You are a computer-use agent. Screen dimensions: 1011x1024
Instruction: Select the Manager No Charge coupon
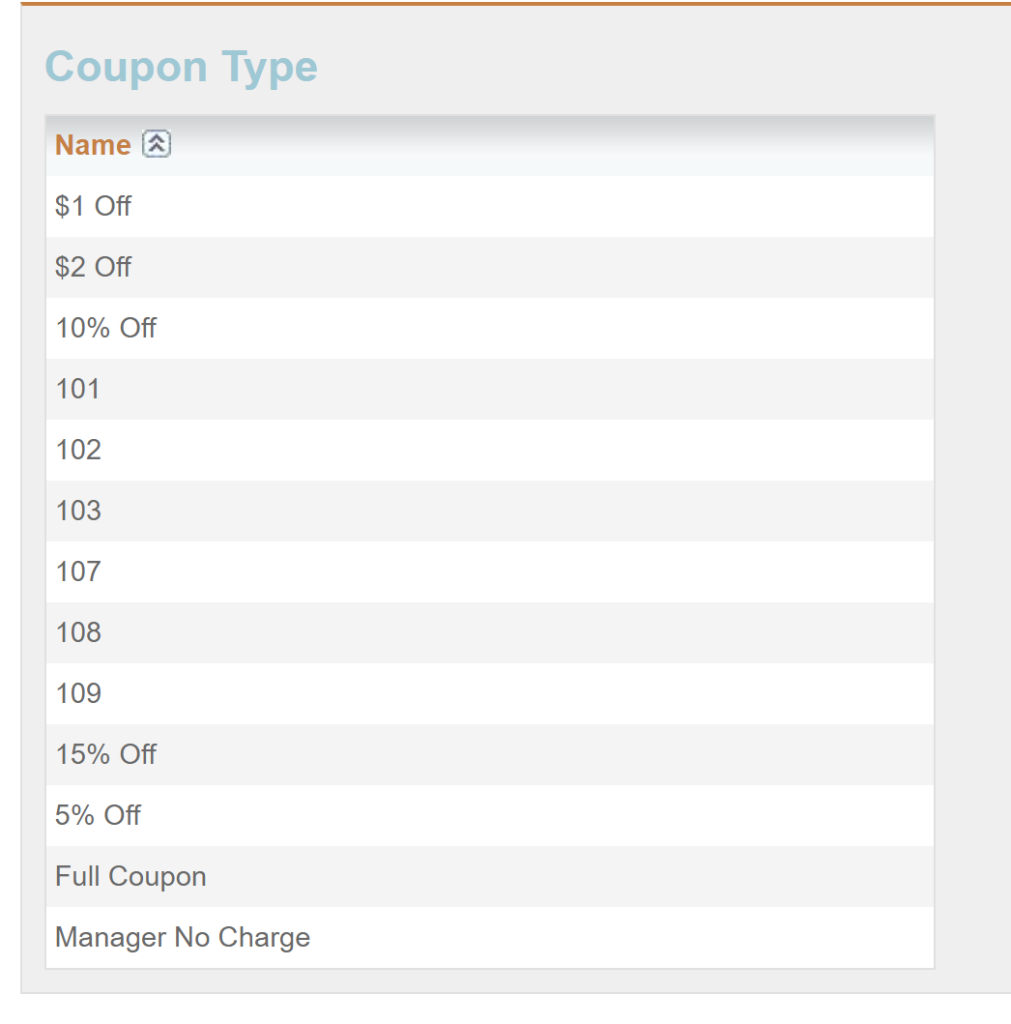pyautogui.click(x=490, y=937)
